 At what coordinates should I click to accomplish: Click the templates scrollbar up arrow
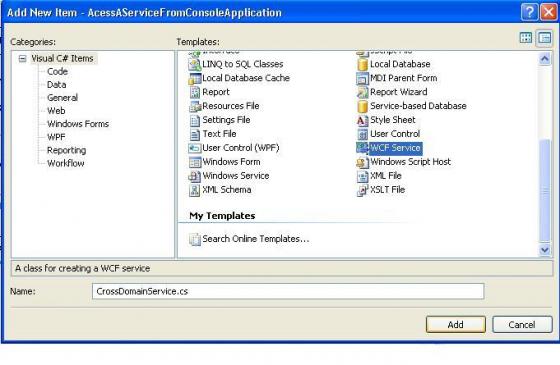(545, 59)
